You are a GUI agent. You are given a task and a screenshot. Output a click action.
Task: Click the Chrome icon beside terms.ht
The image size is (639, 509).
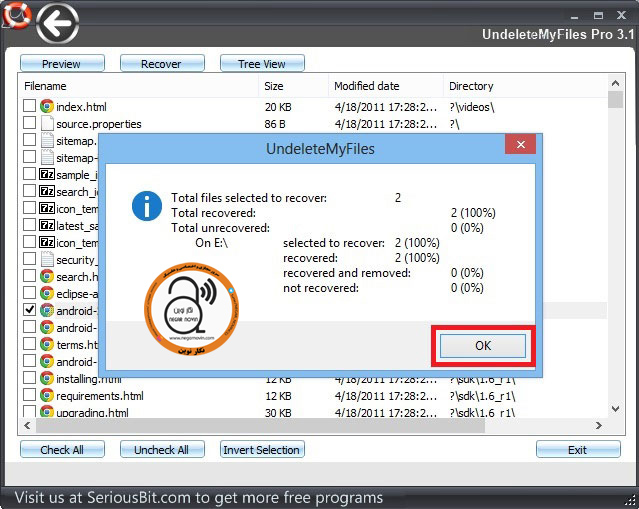(x=47, y=344)
